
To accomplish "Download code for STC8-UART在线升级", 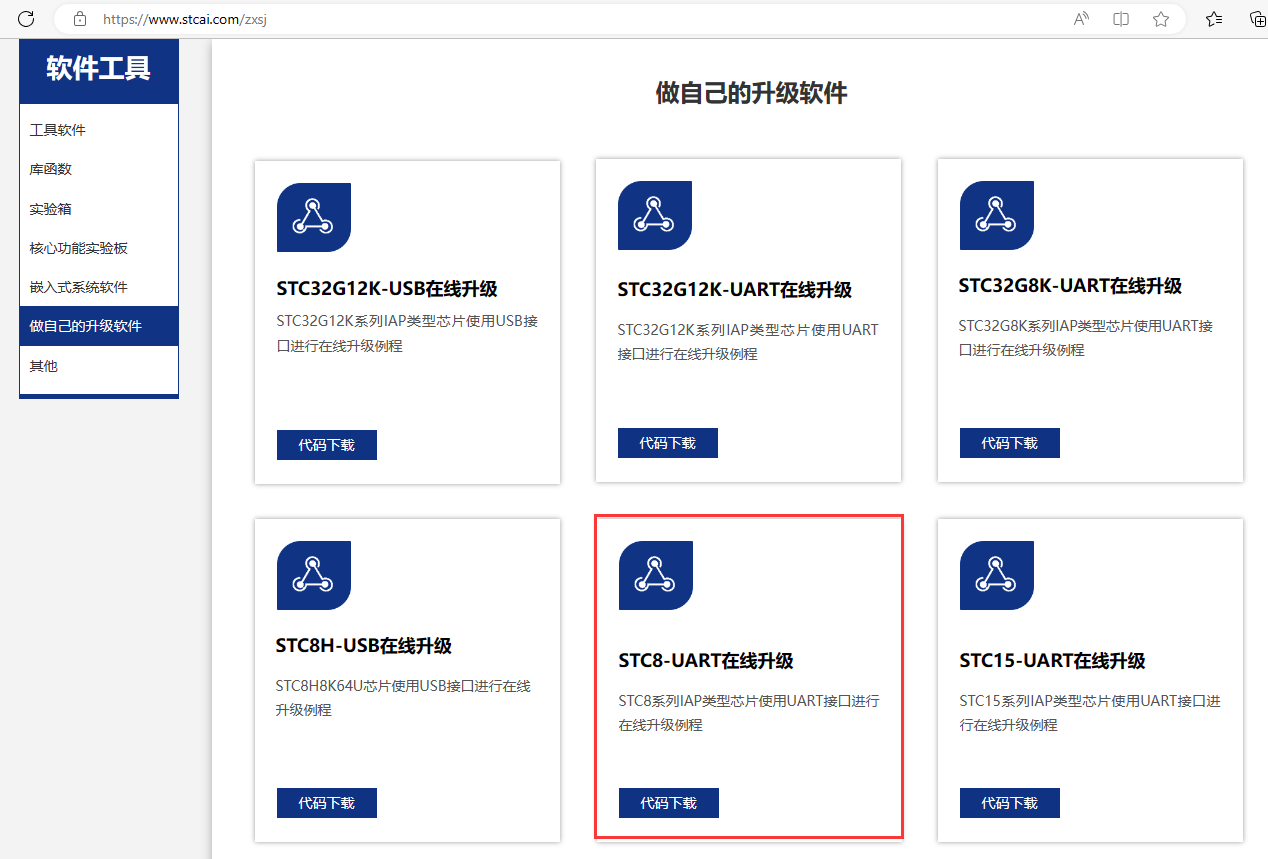I will [x=669, y=803].
